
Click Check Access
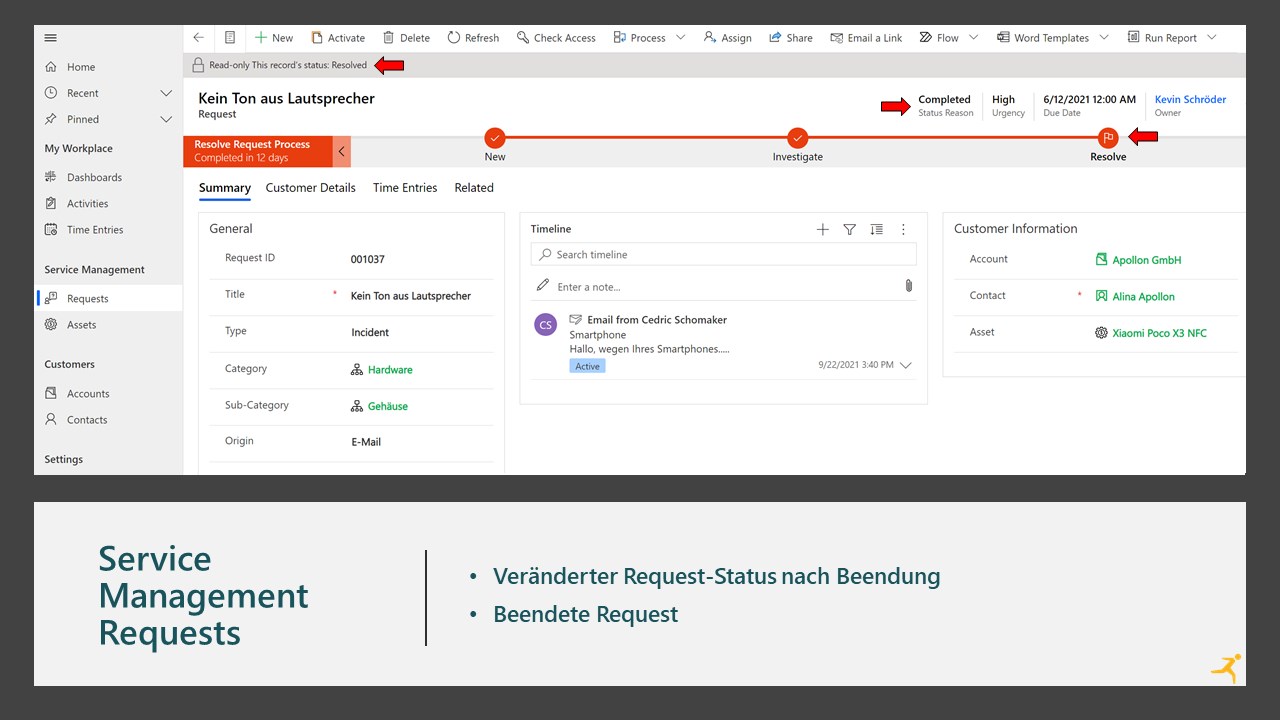(556, 38)
